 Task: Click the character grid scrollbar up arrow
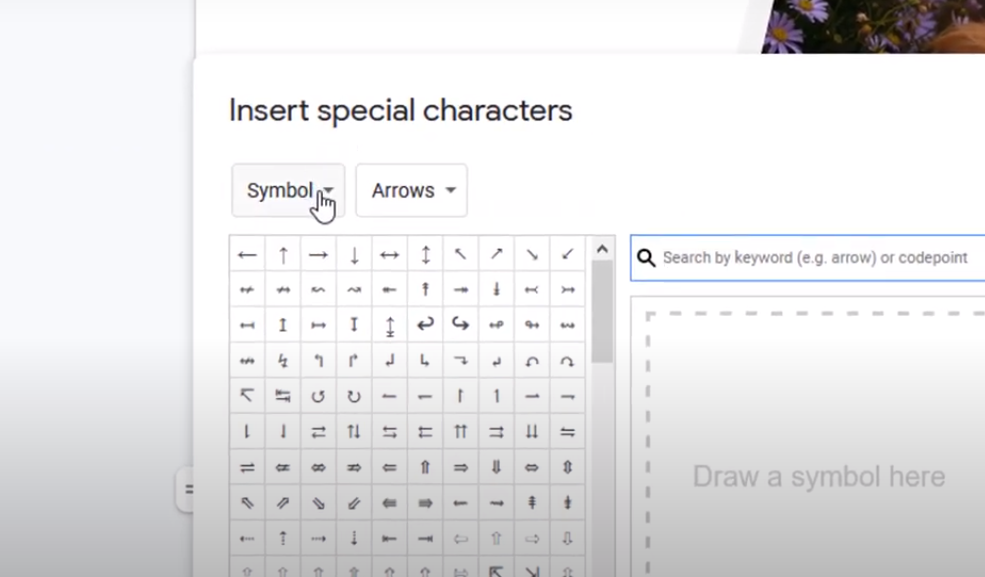[x=602, y=249]
